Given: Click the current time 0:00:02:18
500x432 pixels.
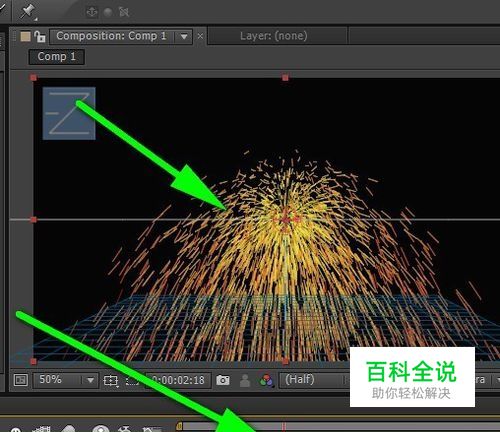Looking at the screenshot, I should click(x=178, y=380).
